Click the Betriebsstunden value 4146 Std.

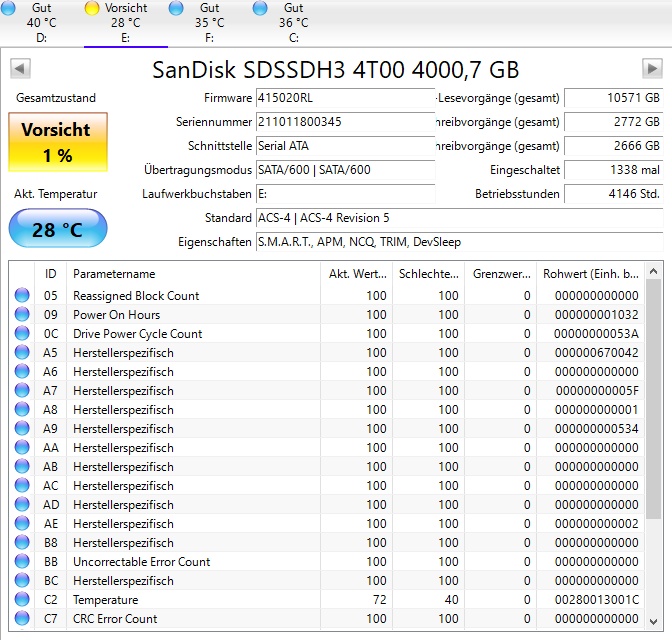pos(614,194)
